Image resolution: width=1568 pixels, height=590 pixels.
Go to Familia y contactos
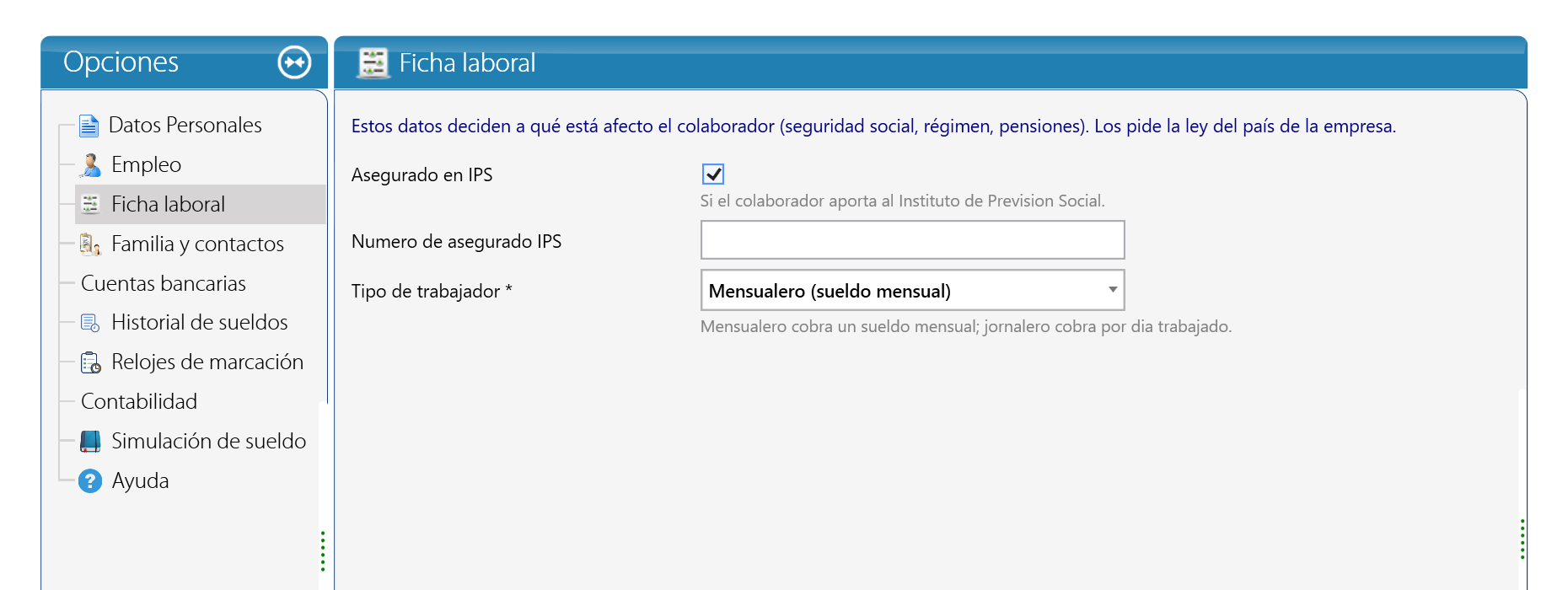[197, 244]
